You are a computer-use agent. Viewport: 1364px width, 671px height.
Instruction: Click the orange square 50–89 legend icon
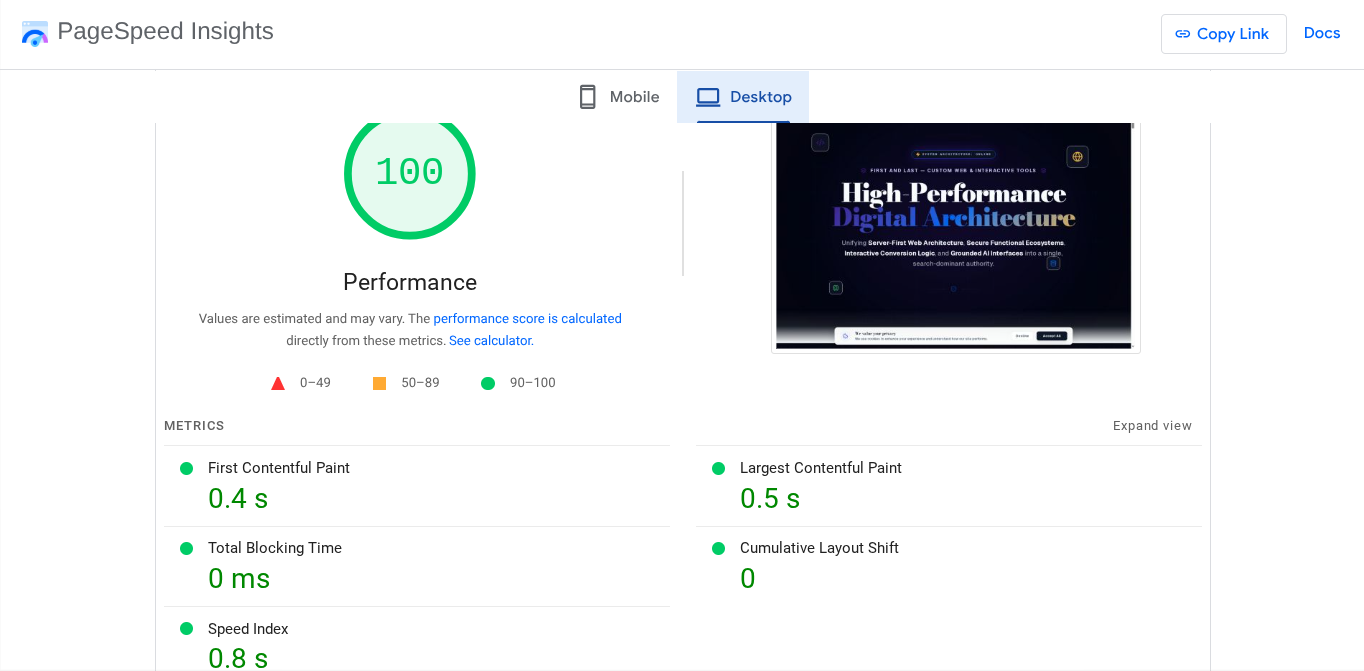[379, 382]
